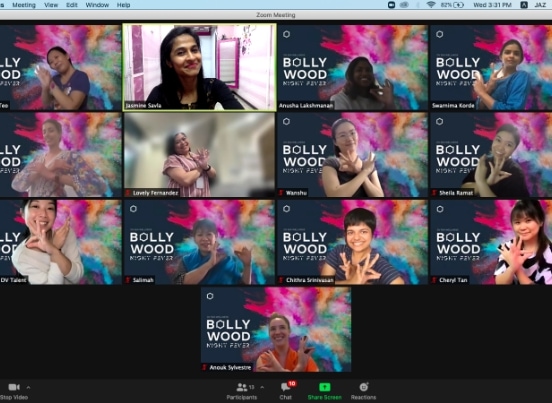Click the Swamima Korde name label
The image size is (552, 403).
[453, 106]
